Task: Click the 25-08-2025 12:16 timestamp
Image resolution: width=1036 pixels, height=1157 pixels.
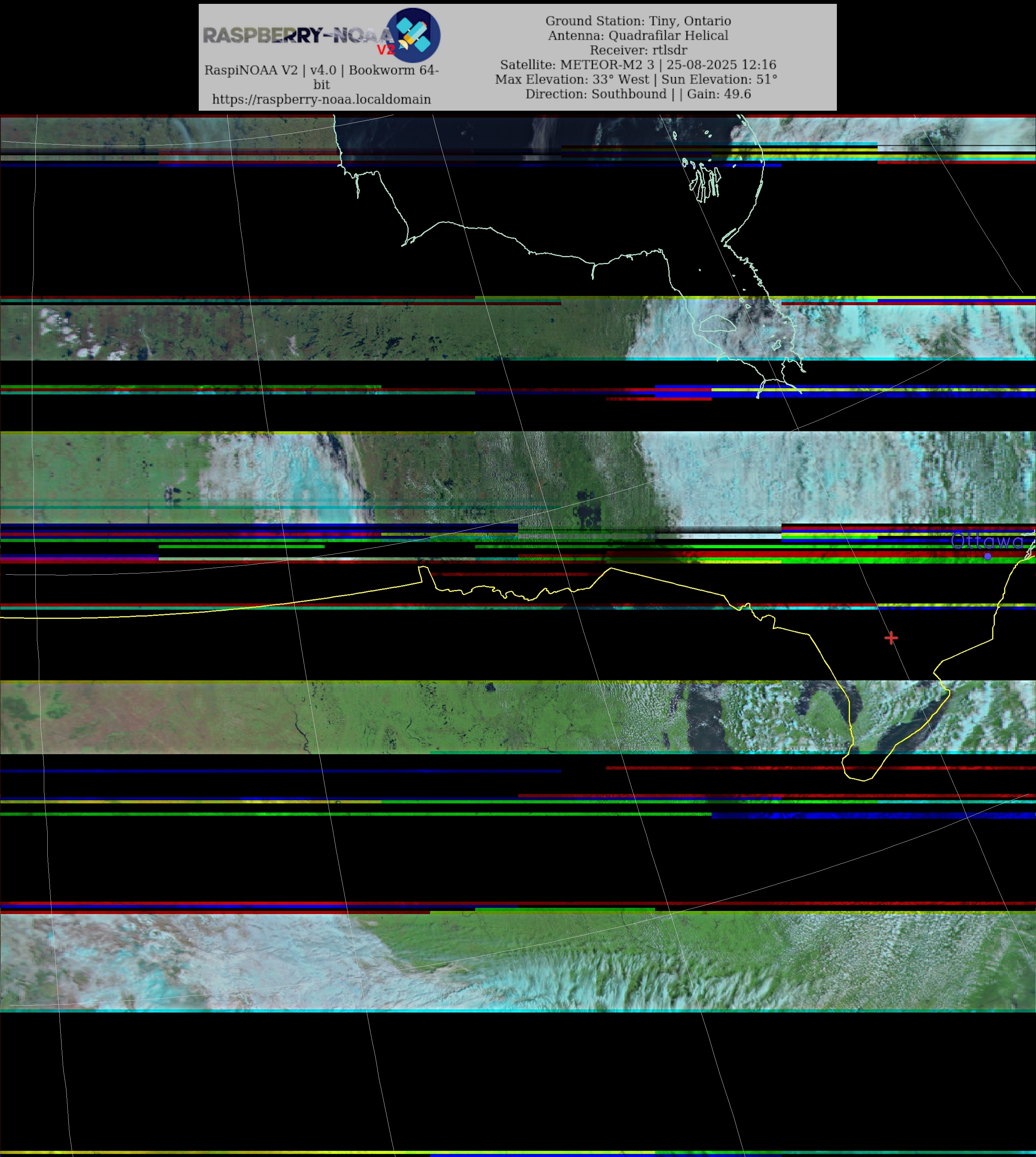Action: point(721,65)
